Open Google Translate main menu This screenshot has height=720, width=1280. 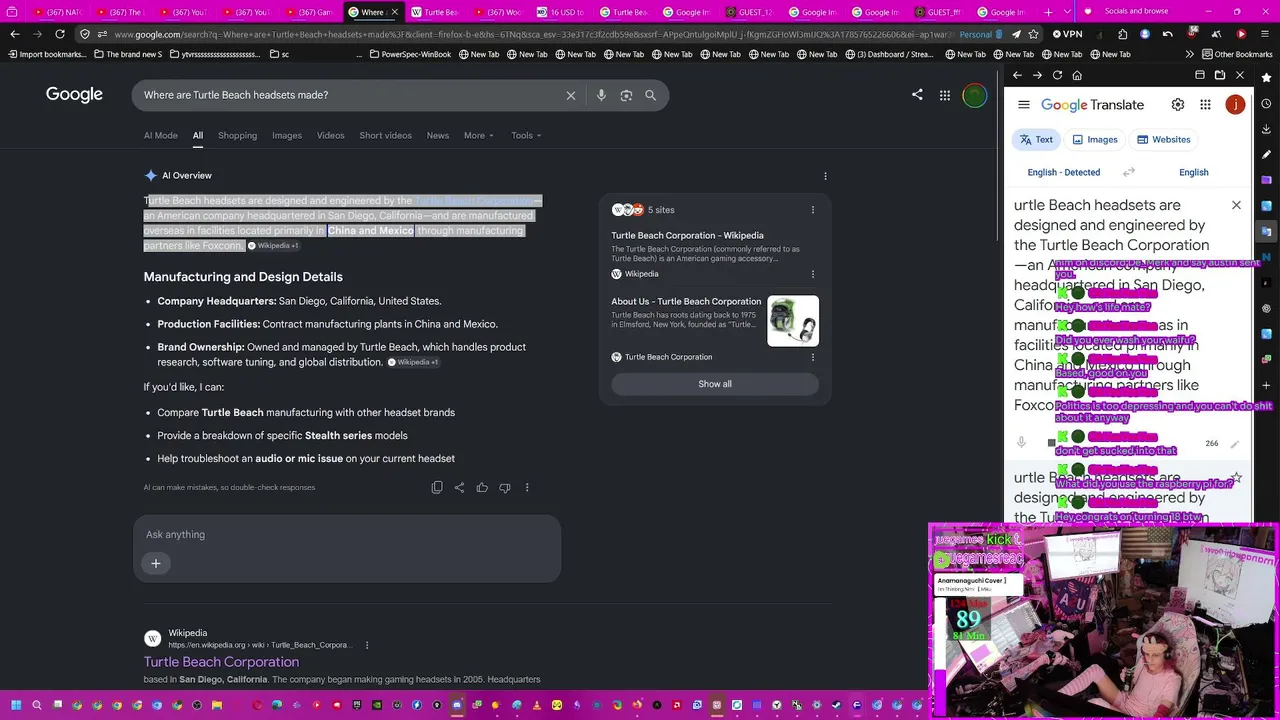(1024, 105)
